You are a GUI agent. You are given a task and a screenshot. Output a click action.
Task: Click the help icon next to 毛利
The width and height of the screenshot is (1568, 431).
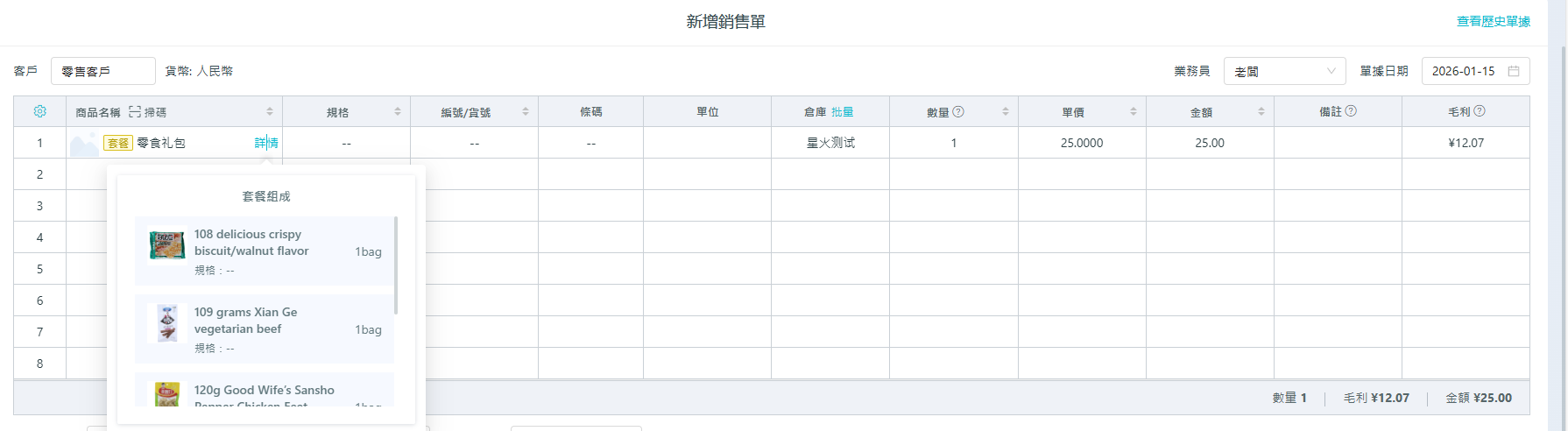click(1480, 111)
